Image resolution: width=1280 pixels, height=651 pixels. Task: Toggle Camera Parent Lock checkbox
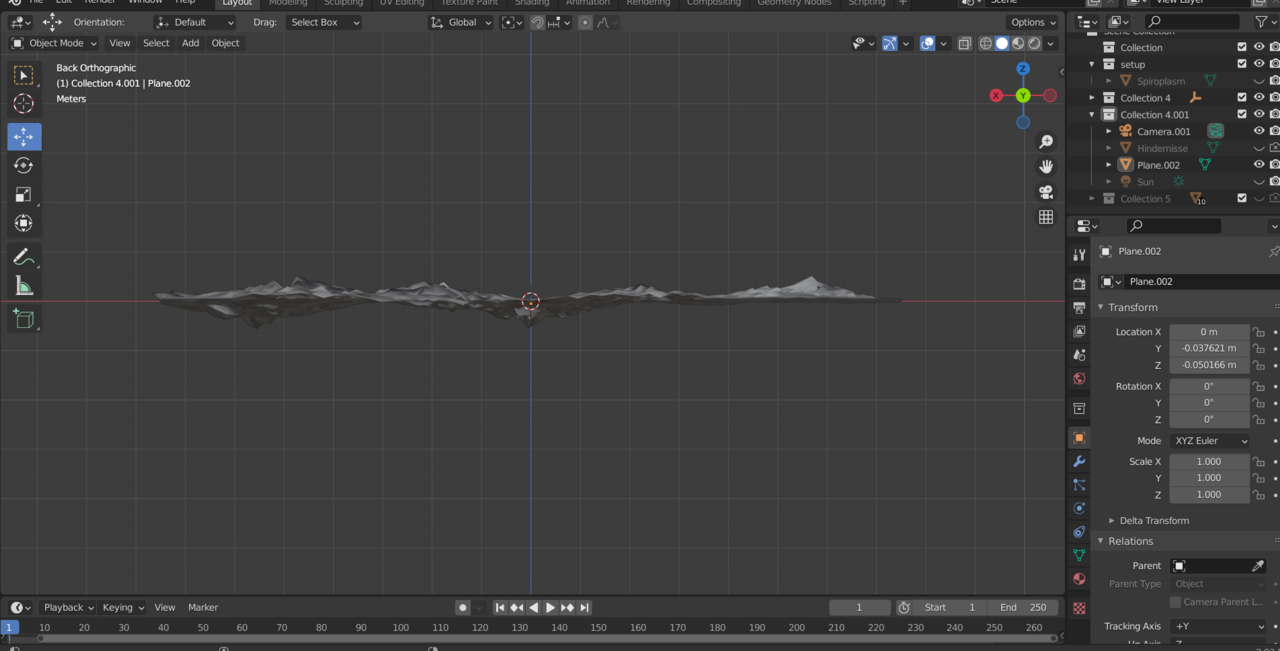tap(1175, 602)
